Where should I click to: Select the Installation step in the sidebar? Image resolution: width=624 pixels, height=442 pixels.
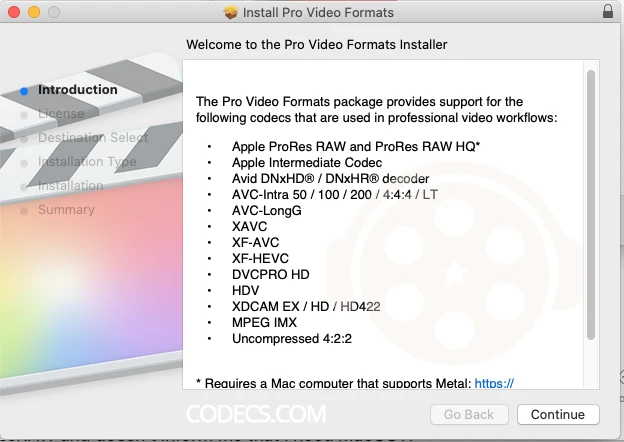pos(70,186)
